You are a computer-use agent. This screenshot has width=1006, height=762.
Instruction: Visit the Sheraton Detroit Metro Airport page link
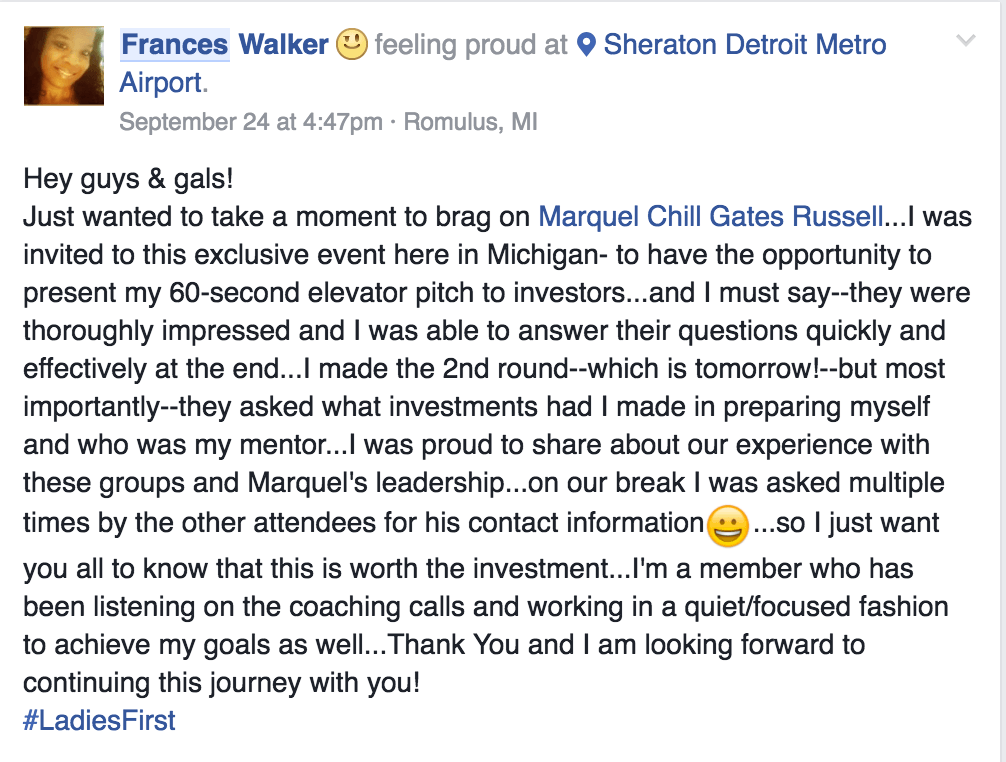745,45
